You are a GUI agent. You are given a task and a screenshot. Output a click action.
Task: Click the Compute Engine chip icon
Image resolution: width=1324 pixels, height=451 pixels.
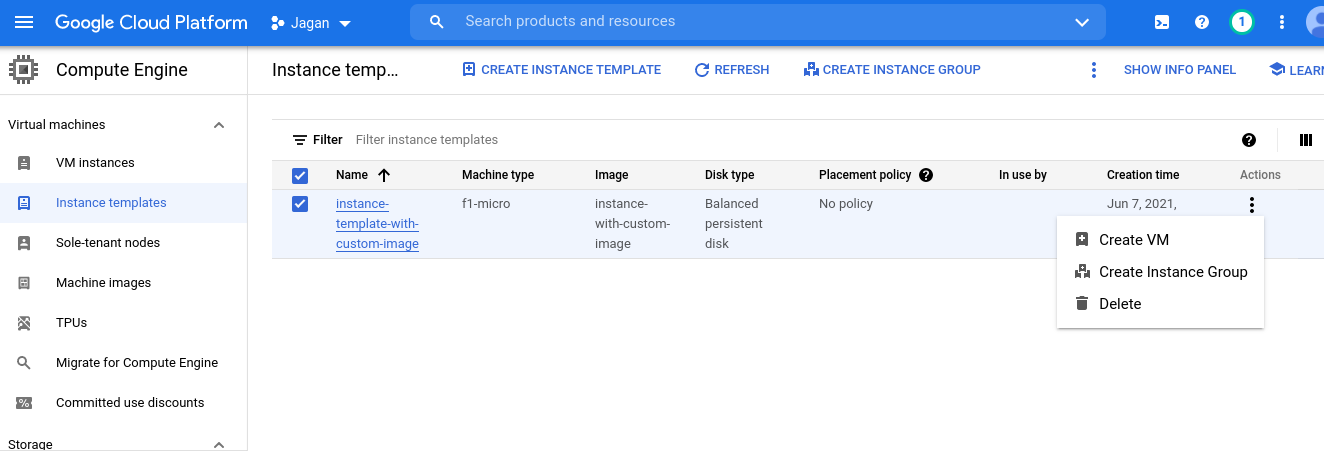click(x=23, y=70)
